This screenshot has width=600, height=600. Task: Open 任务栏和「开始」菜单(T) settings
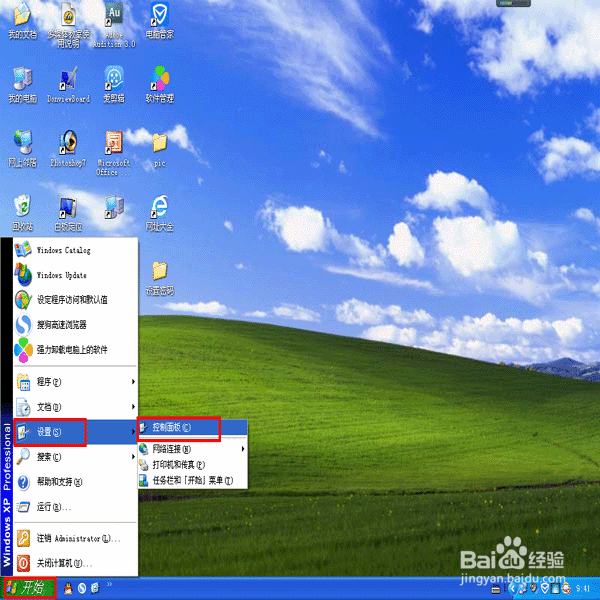[x=192, y=480]
